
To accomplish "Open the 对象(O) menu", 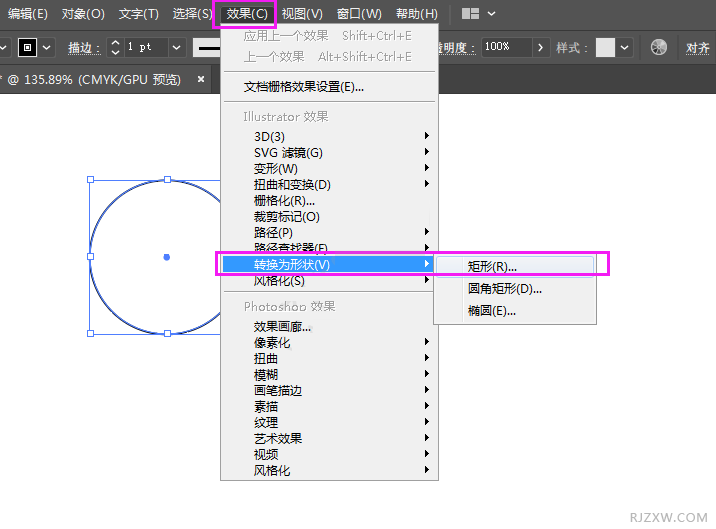I will click(83, 14).
